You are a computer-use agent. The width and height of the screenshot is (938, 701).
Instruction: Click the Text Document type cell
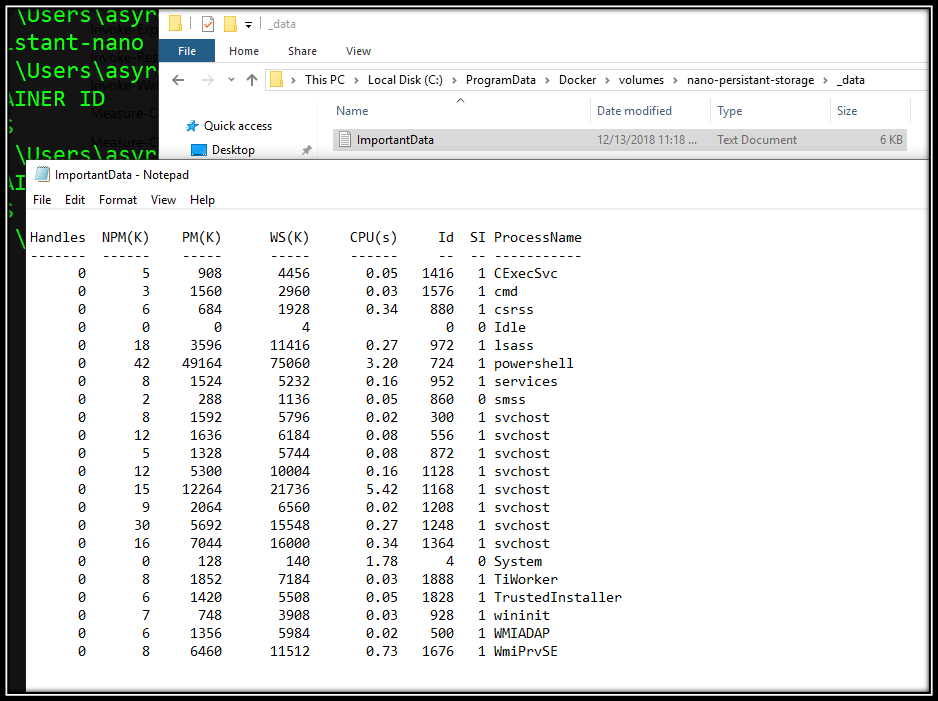pyautogui.click(x=757, y=140)
